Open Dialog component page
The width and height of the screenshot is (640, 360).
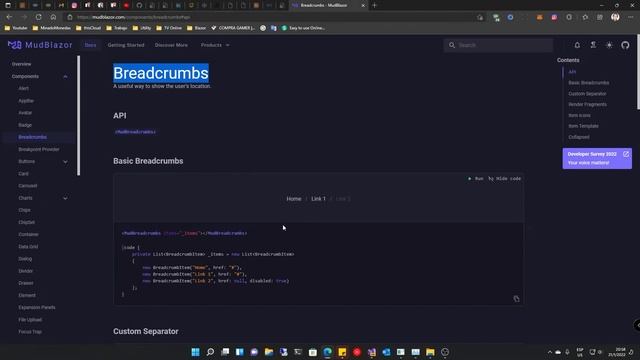25,259
